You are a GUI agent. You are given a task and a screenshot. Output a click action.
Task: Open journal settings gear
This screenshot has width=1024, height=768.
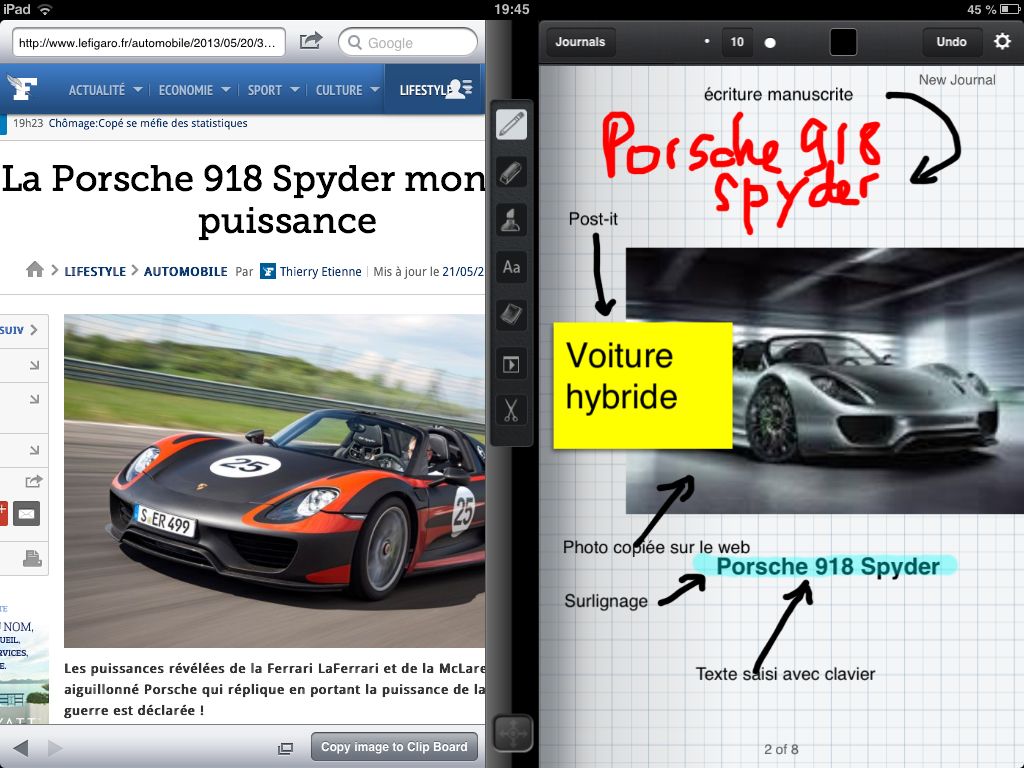click(1002, 42)
